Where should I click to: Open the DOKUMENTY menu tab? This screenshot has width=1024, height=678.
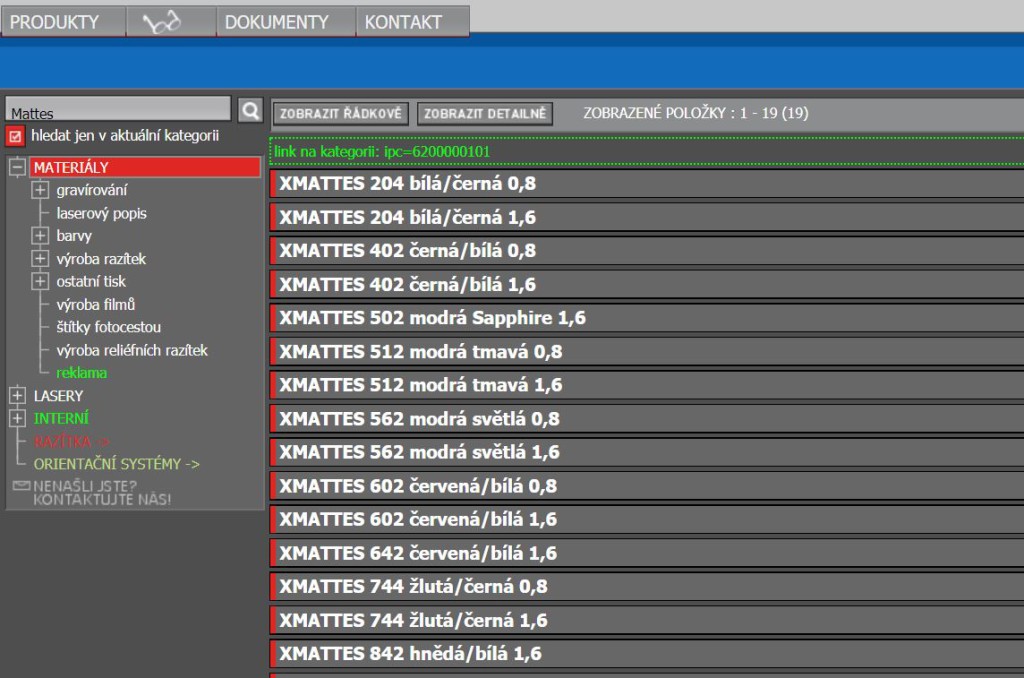[277, 22]
